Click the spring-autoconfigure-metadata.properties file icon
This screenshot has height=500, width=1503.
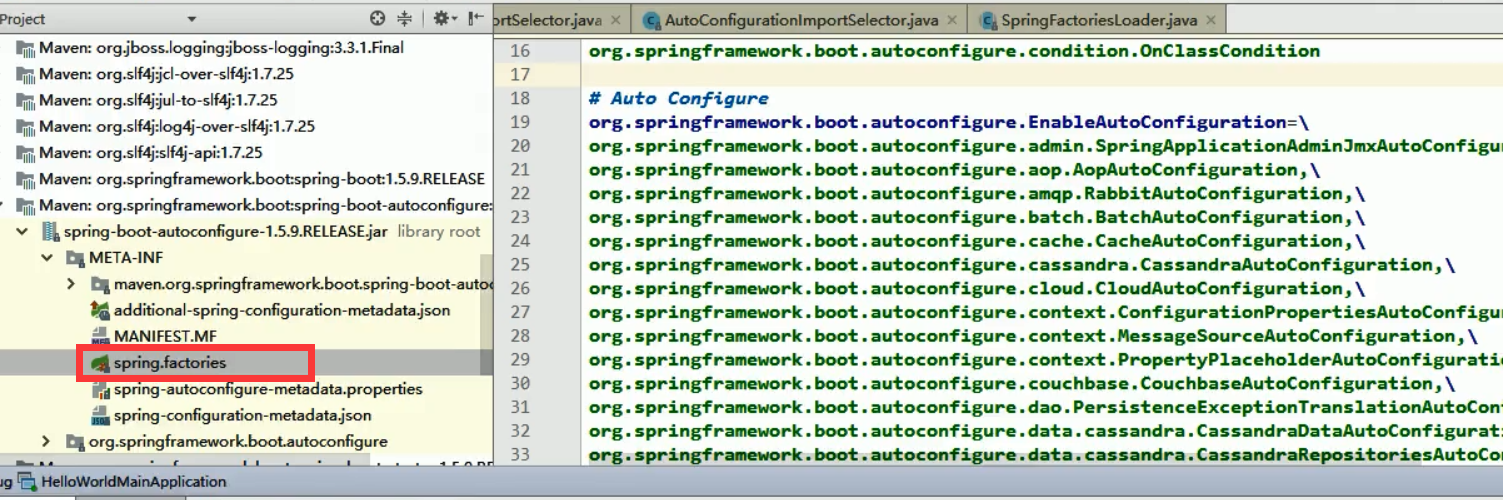click(x=100, y=389)
